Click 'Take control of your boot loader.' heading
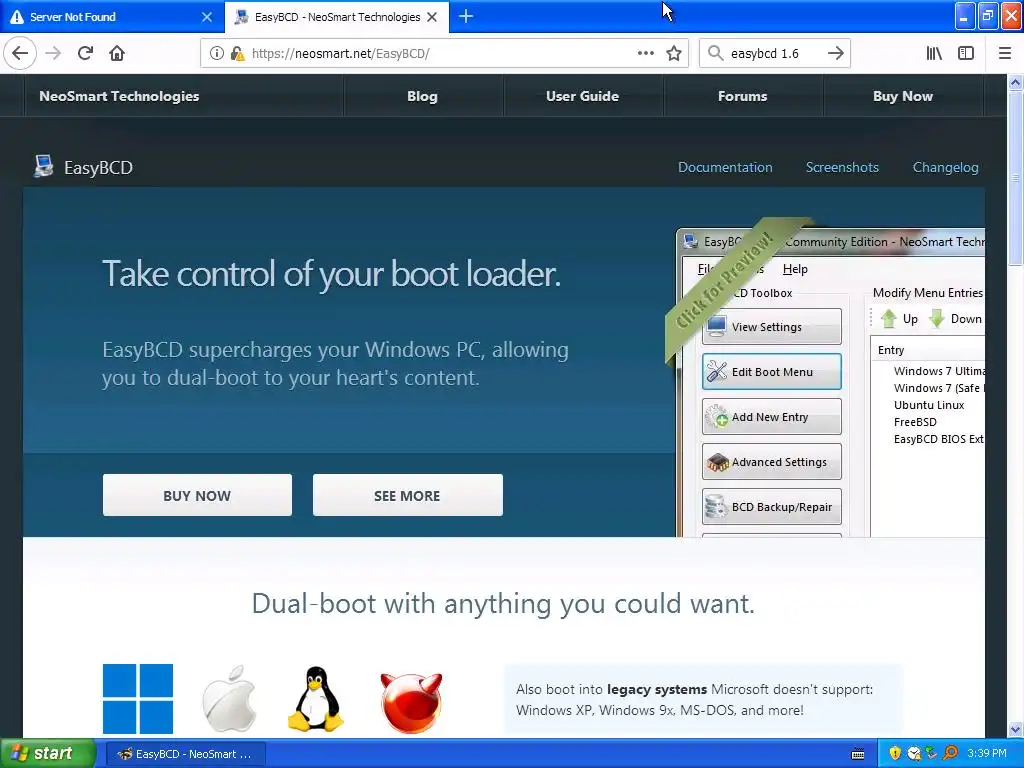The image size is (1024, 768). pos(331,274)
